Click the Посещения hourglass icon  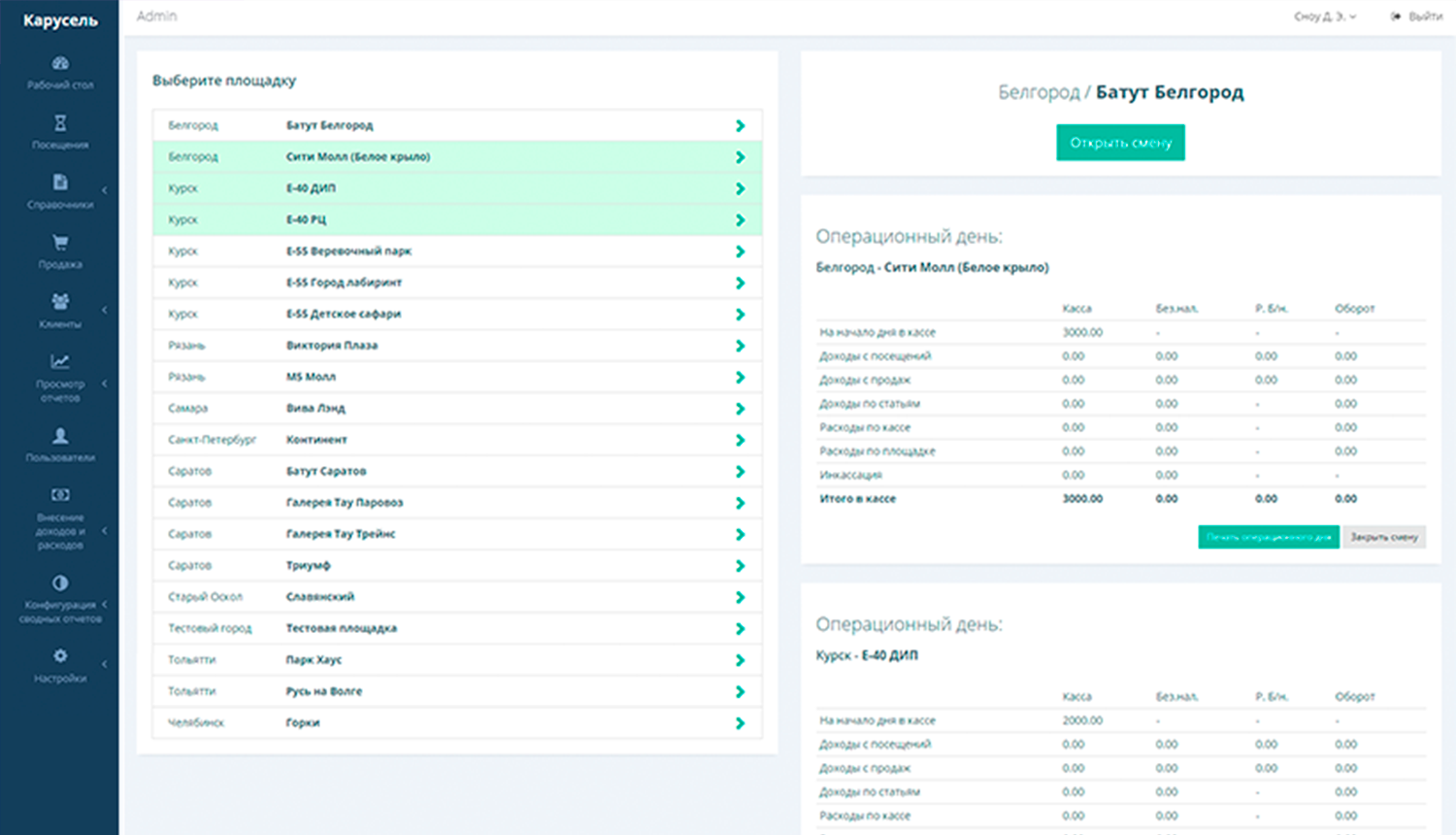point(60,123)
